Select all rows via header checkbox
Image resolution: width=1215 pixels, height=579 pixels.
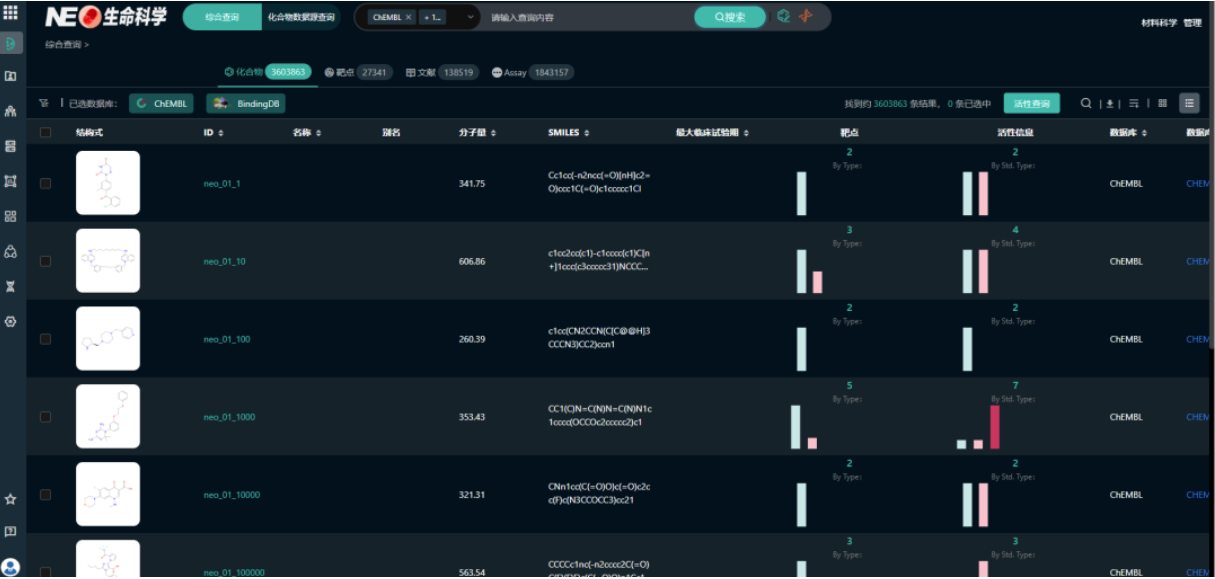pos(45,132)
